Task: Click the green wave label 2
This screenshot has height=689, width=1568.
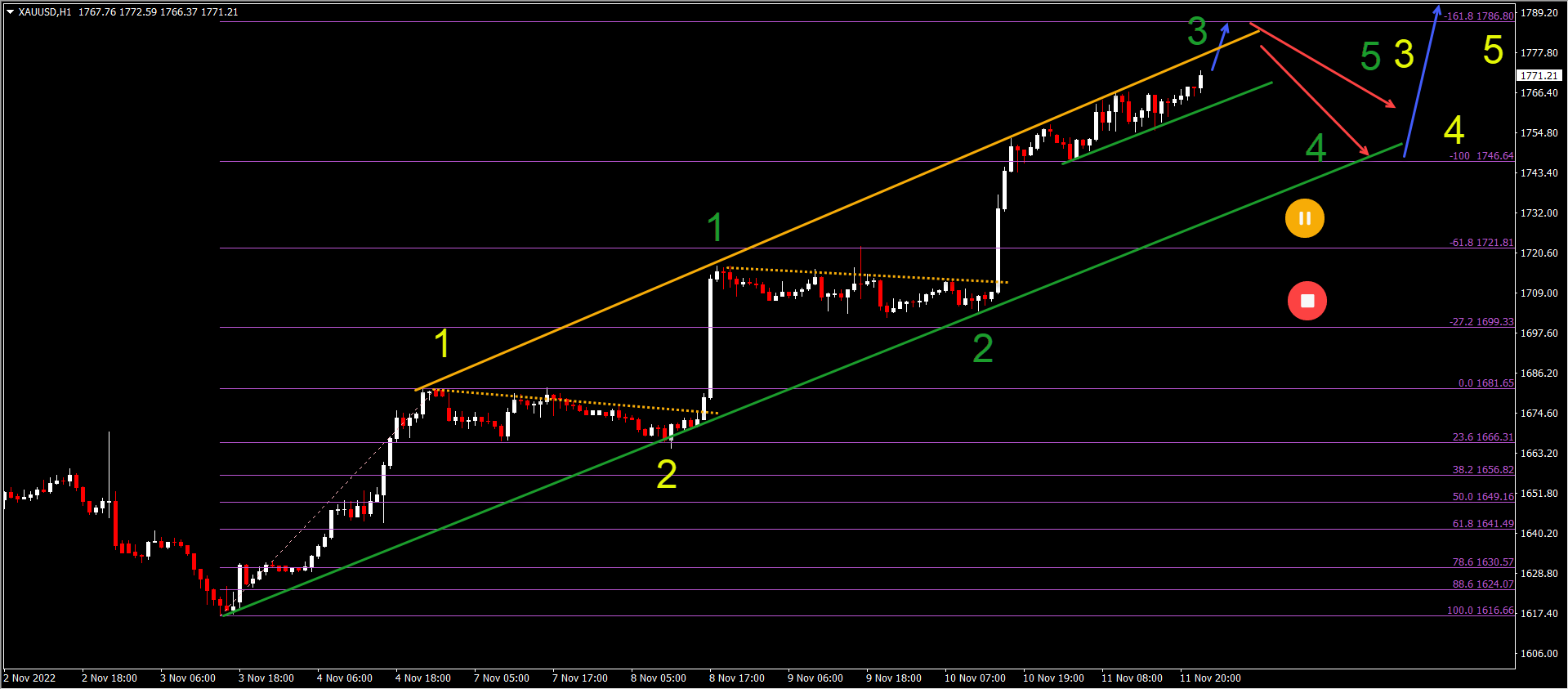Action: pyautogui.click(x=983, y=349)
